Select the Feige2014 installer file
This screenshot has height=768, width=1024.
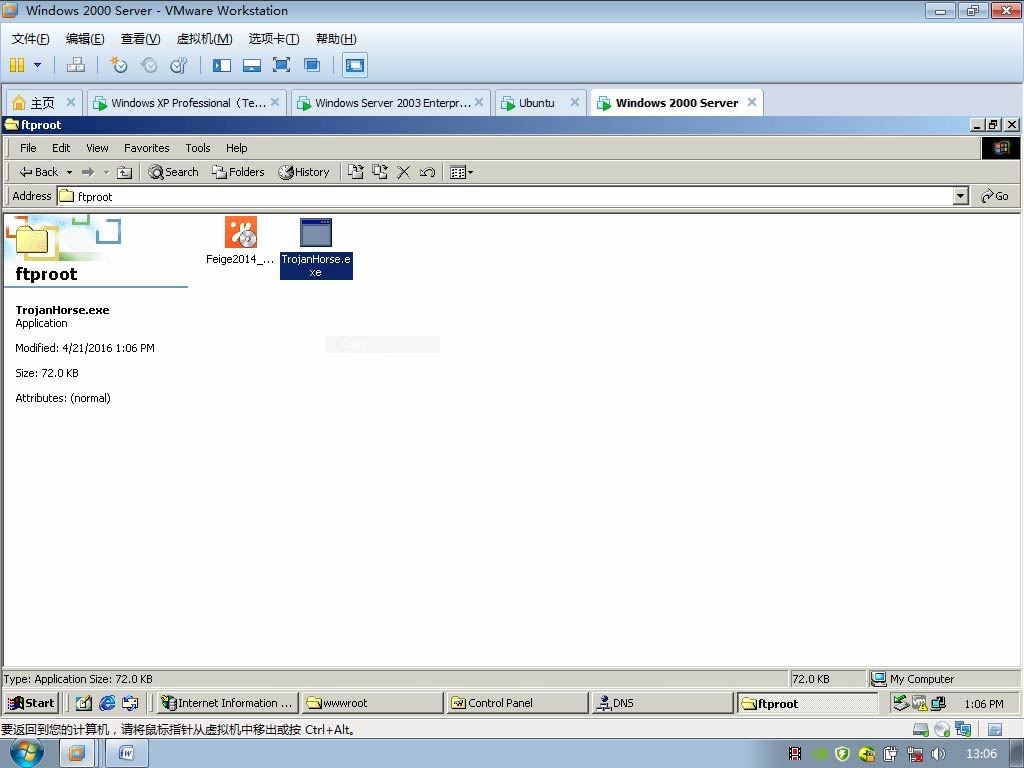click(x=240, y=240)
